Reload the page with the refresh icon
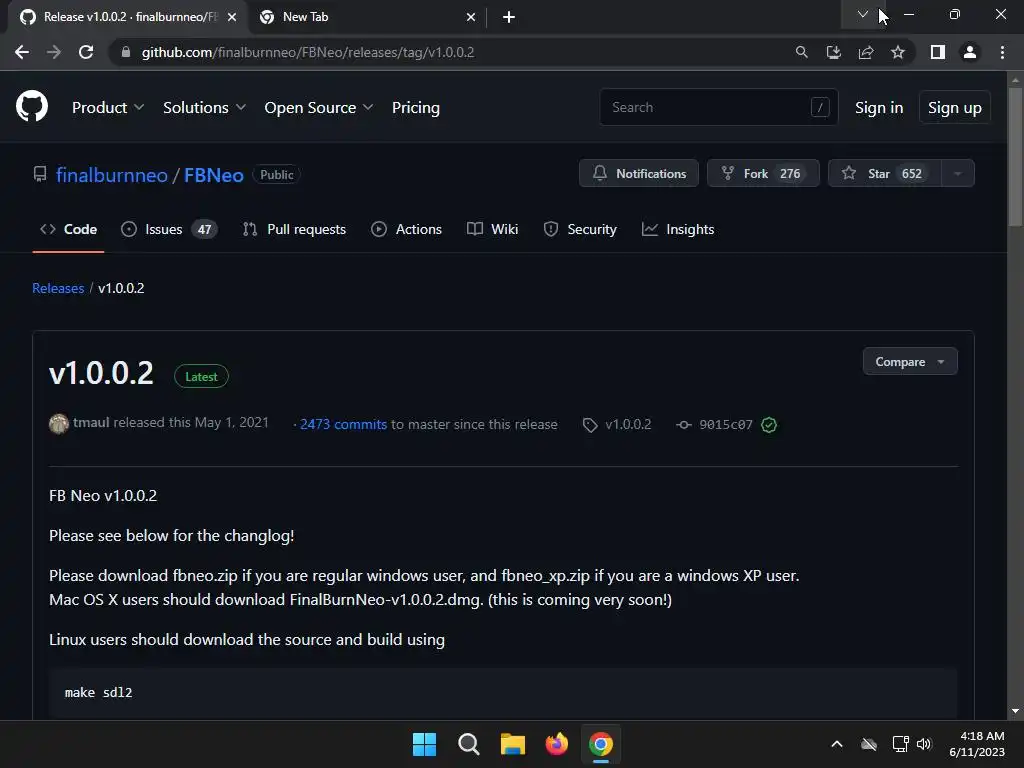1024x768 pixels. pyautogui.click(x=86, y=52)
